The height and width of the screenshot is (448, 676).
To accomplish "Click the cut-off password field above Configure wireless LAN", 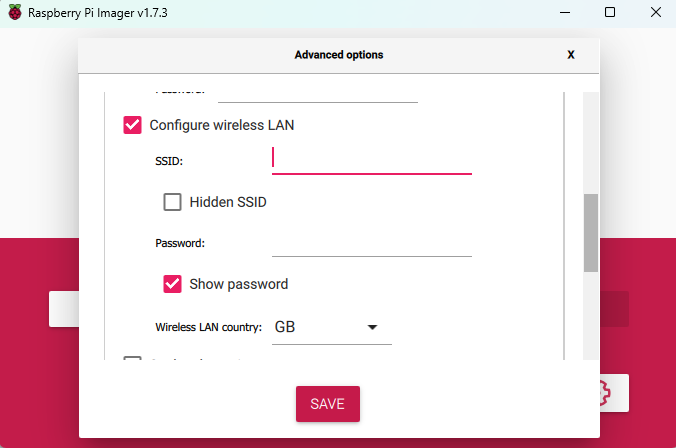I will pos(318,97).
